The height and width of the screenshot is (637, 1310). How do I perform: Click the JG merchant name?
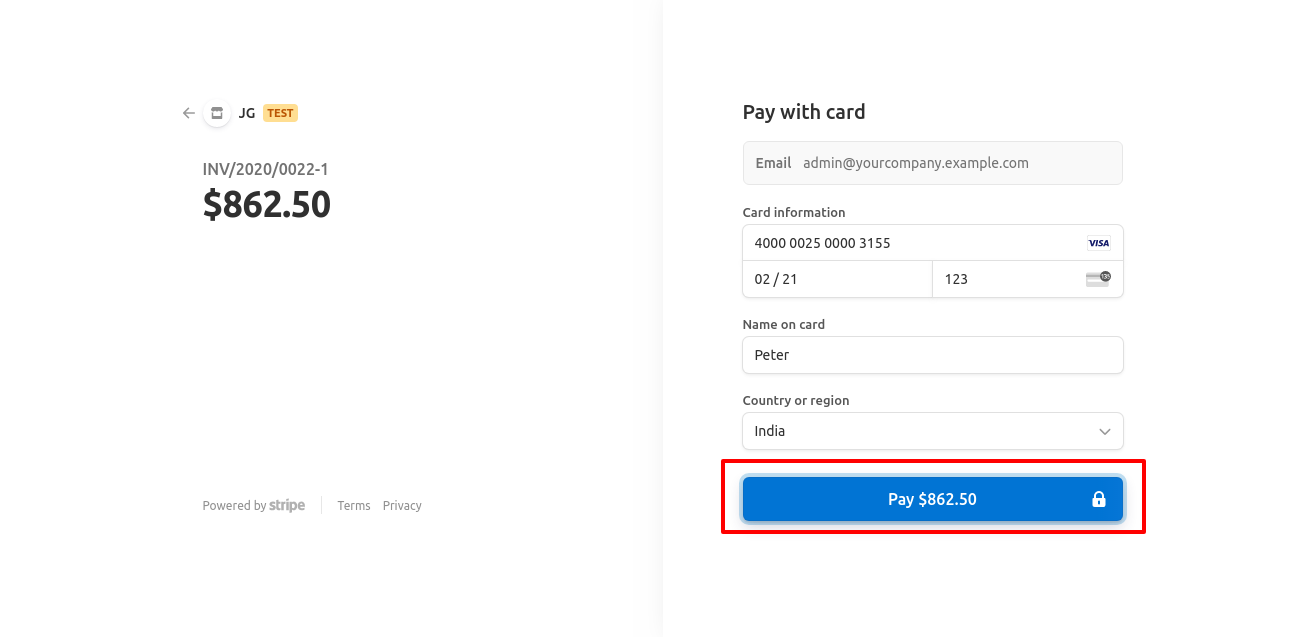click(x=247, y=113)
